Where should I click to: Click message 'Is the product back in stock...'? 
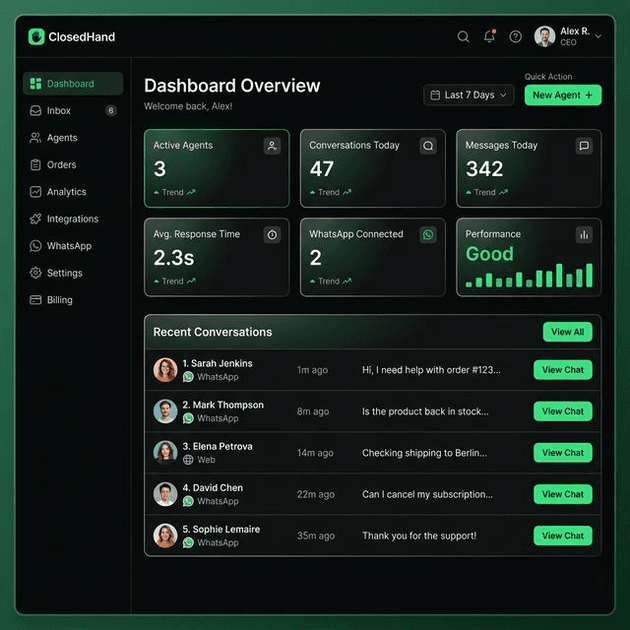coord(425,411)
